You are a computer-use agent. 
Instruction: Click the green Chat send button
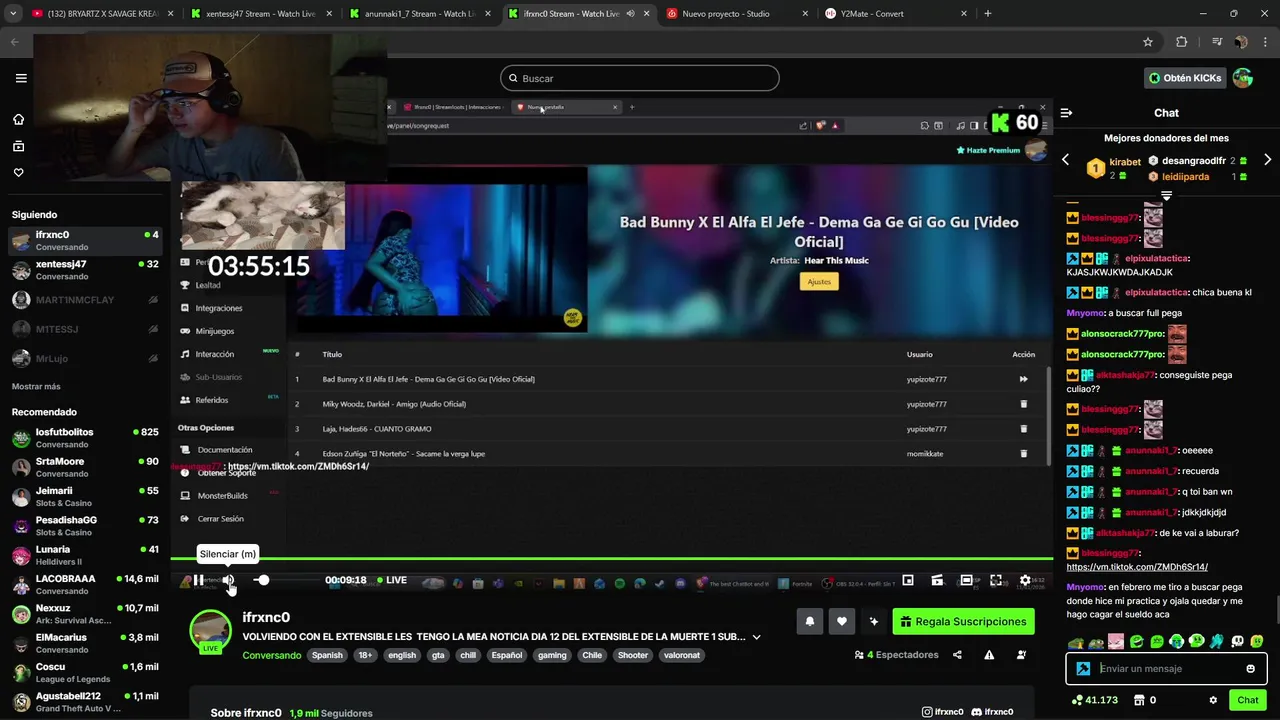[x=1247, y=700]
